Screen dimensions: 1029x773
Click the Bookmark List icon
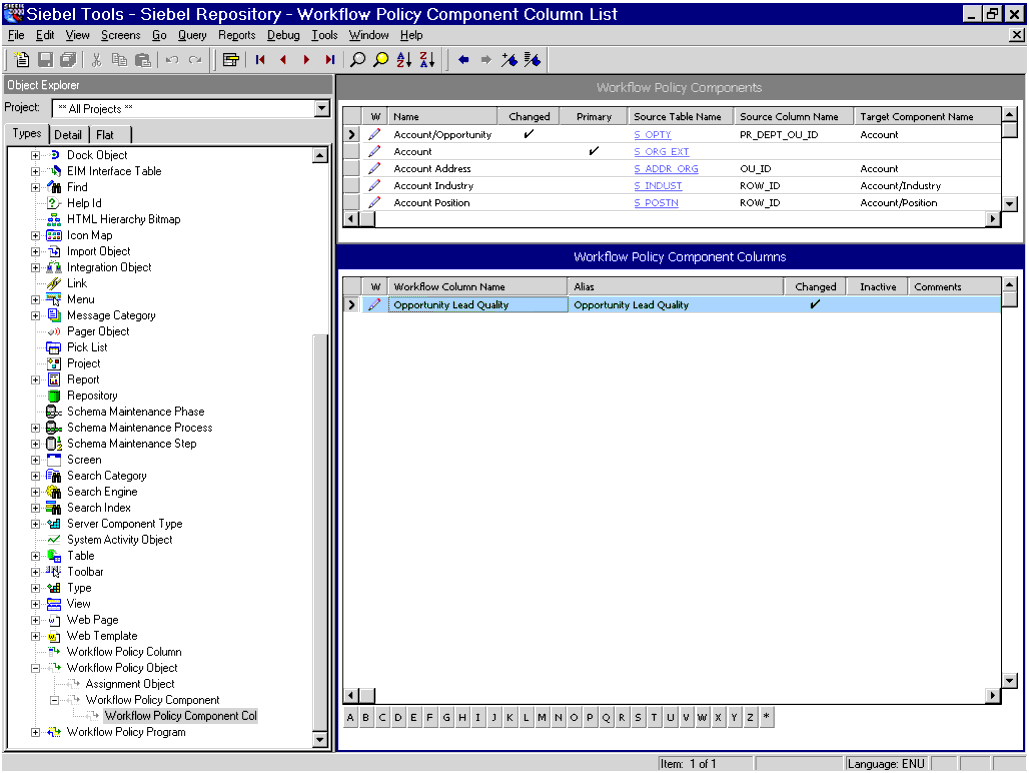click(532, 60)
